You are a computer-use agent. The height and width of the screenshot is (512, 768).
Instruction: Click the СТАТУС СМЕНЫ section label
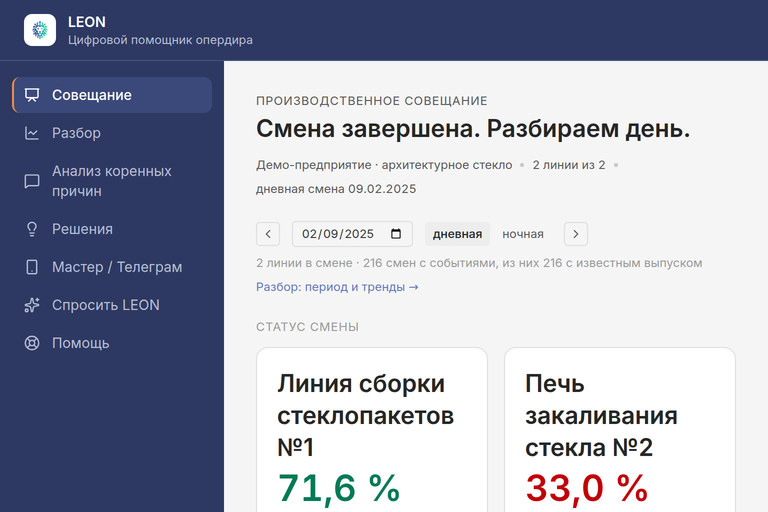308,327
